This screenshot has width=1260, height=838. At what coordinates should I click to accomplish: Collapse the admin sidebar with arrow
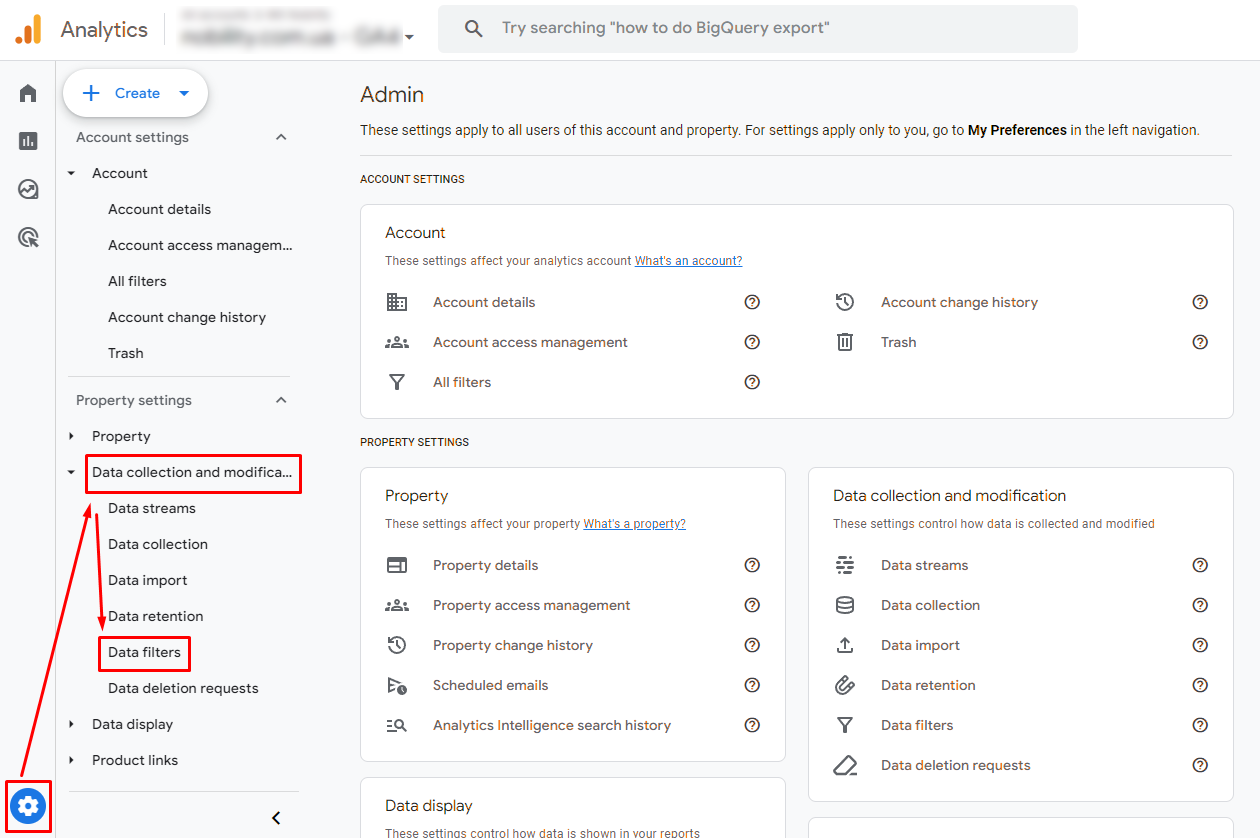tap(277, 818)
